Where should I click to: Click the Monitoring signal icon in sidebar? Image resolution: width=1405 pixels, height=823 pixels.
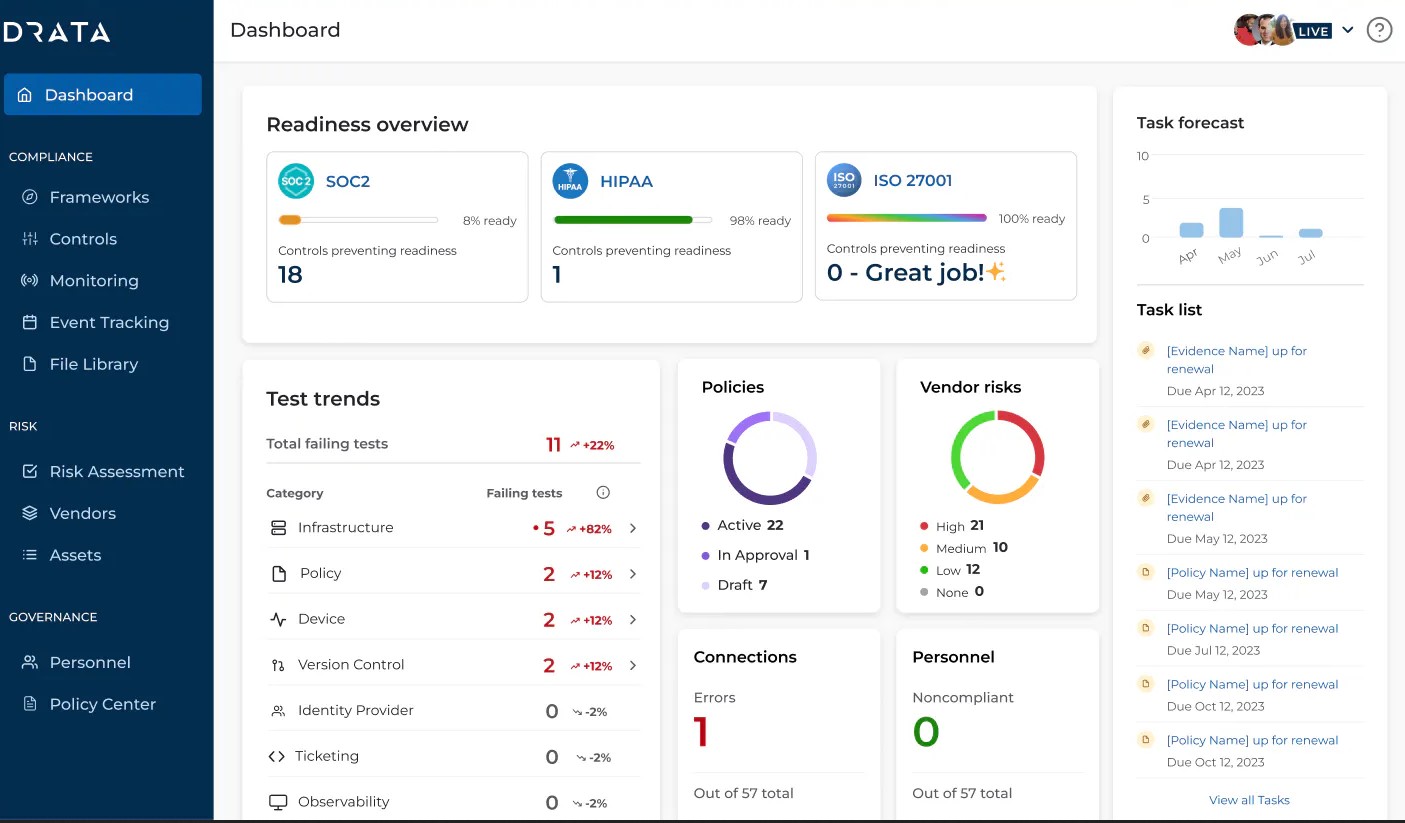tap(30, 281)
